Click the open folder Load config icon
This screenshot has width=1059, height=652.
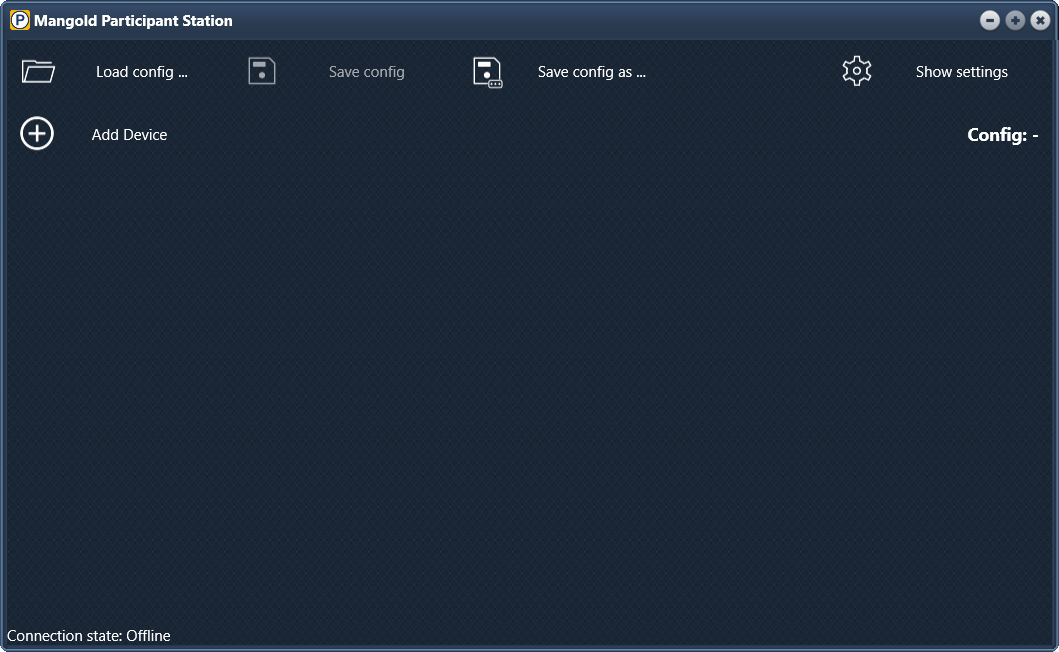pos(38,71)
